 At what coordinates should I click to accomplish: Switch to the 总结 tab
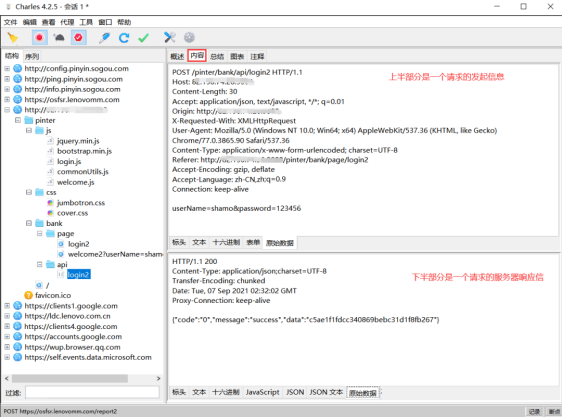[217, 56]
